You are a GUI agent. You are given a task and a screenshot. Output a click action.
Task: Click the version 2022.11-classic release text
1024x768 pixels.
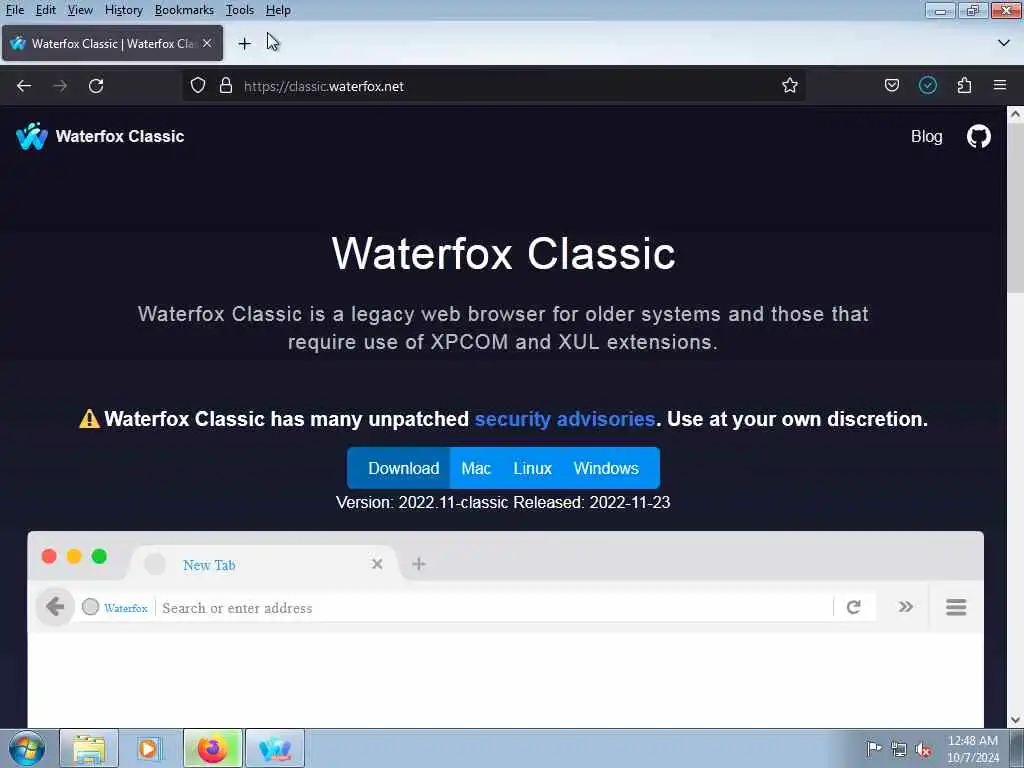click(x=503, y=502)
